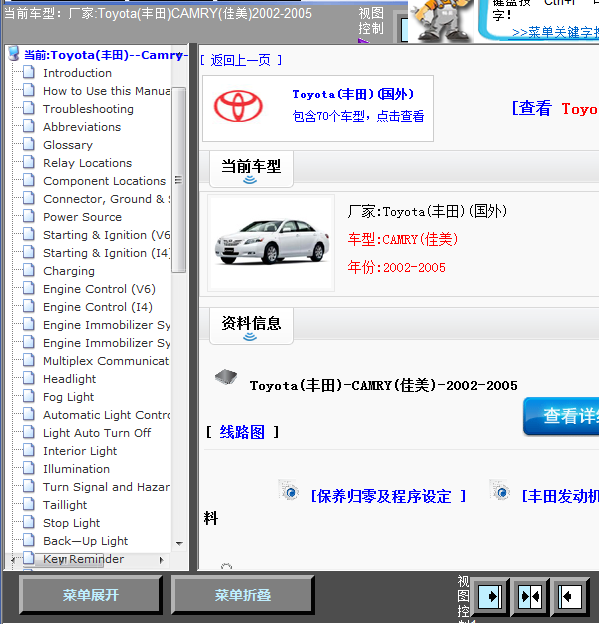Click the 年份:2002-2005 text
The width and height of the screenshot is (599, 624).
point(397,267)
